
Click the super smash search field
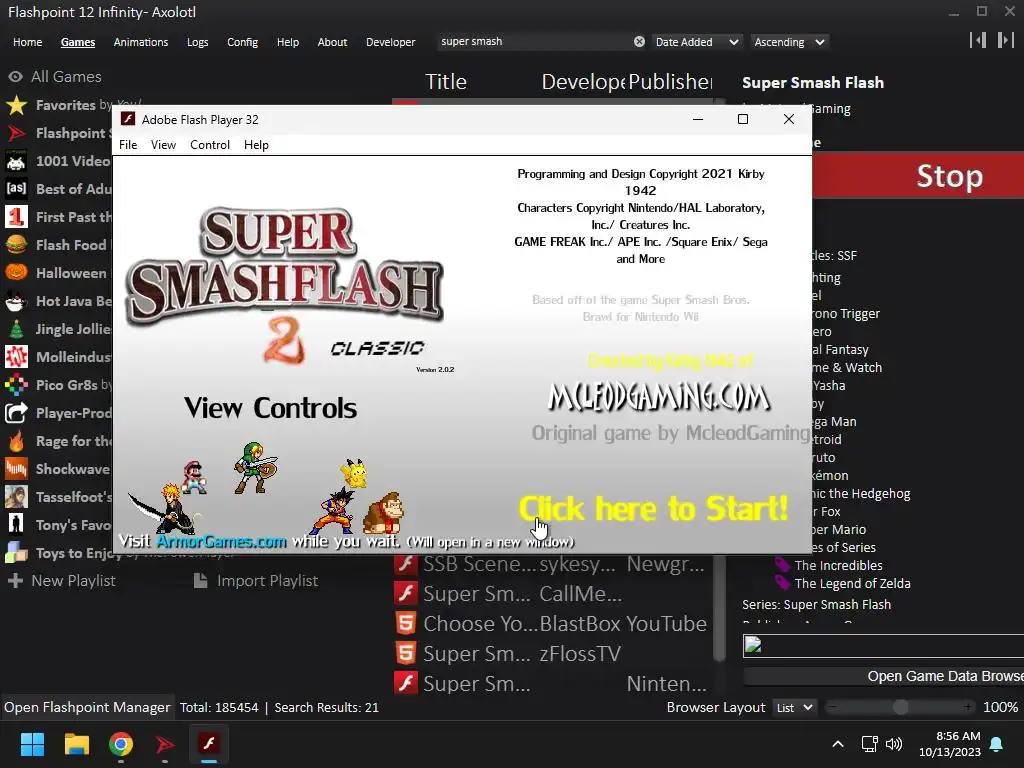point(534,42)
